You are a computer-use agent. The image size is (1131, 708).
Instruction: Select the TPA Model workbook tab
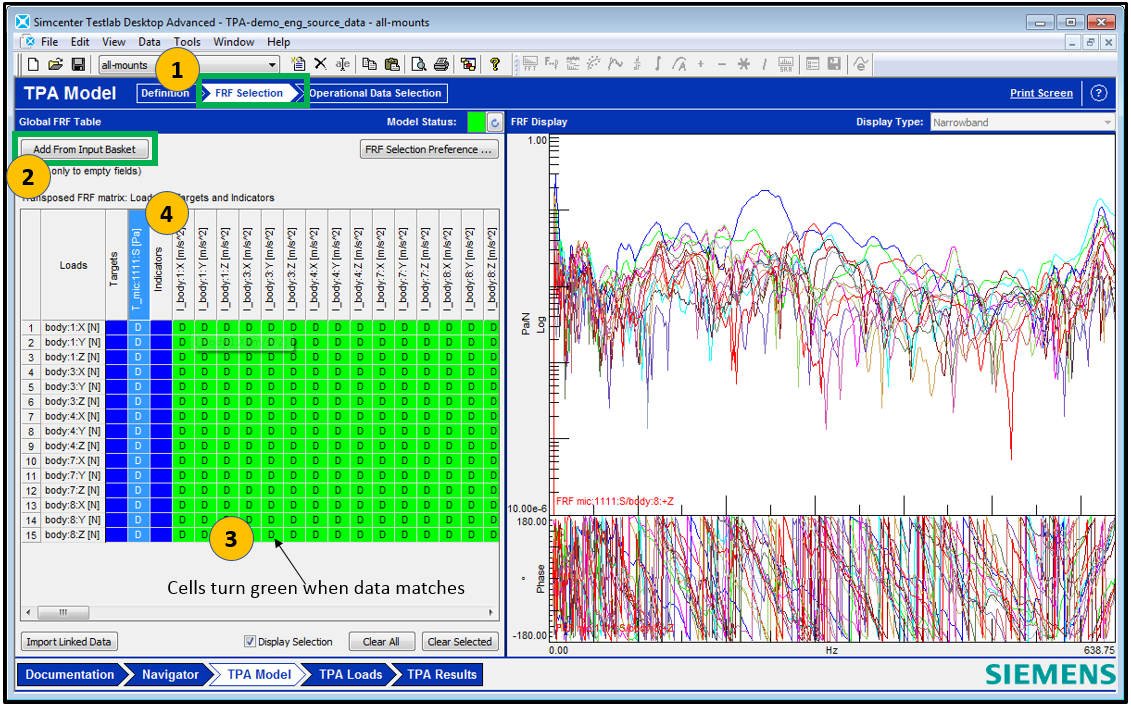coord(259,675)
